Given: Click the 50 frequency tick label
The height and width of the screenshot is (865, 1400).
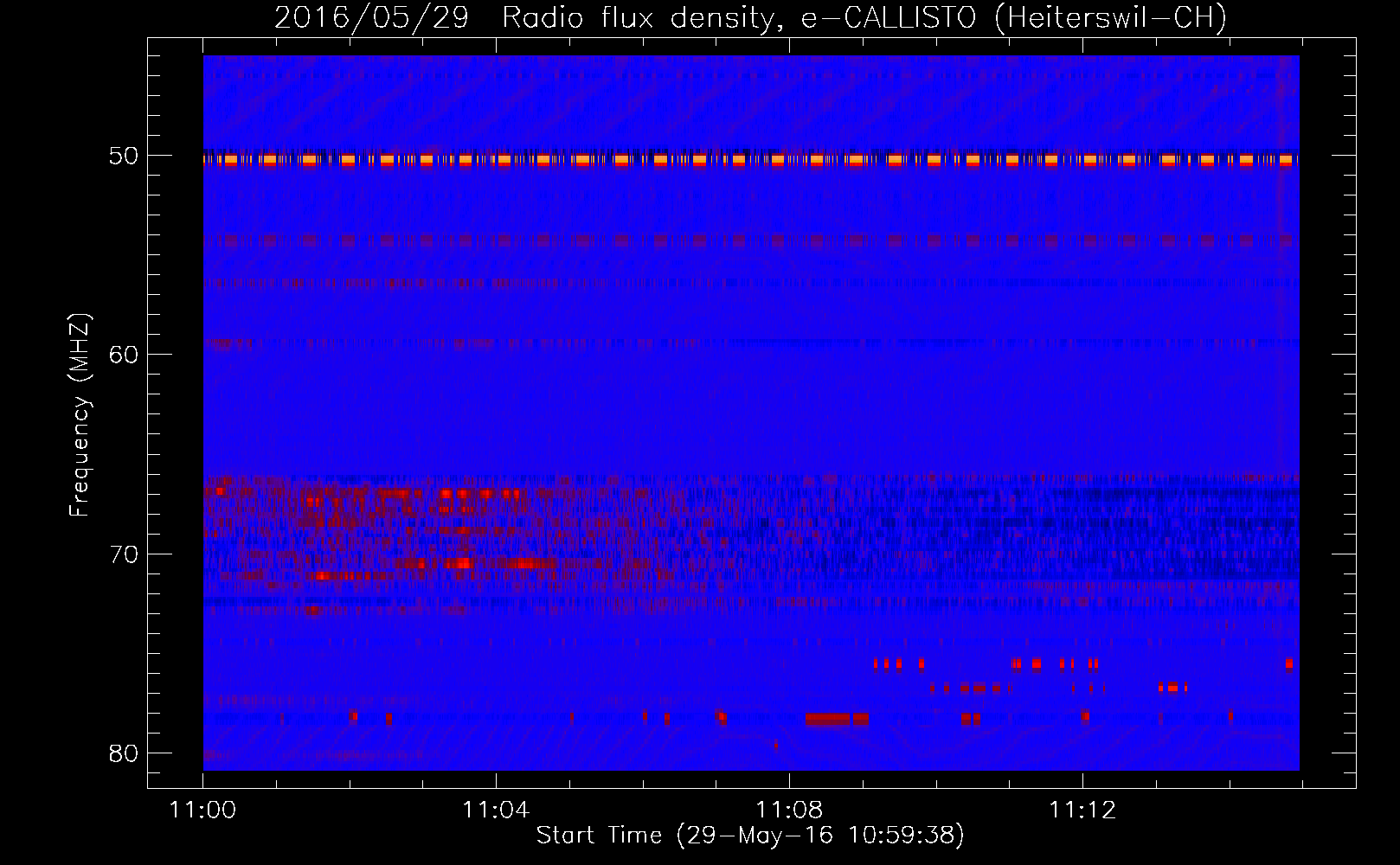Looking at the screenshot, I should pyautogui.click(x=122, y=156).
